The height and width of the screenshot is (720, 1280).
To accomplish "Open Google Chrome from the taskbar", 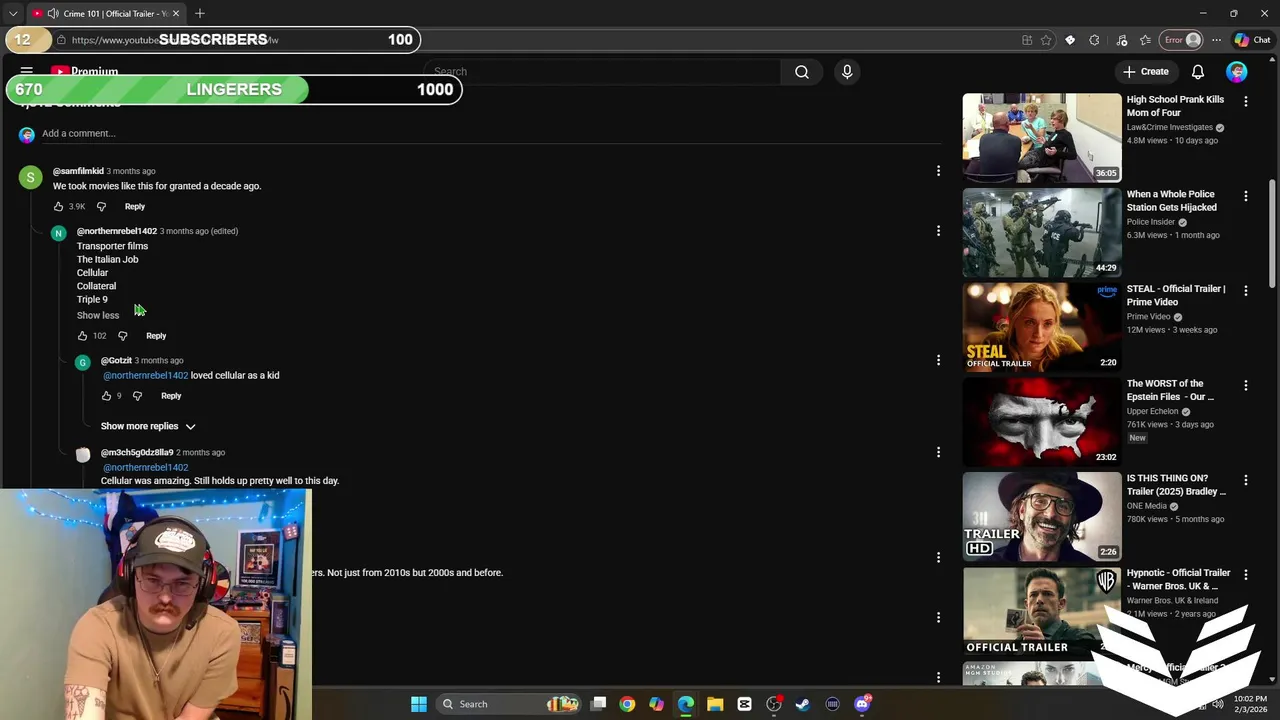I will (627, 704).
